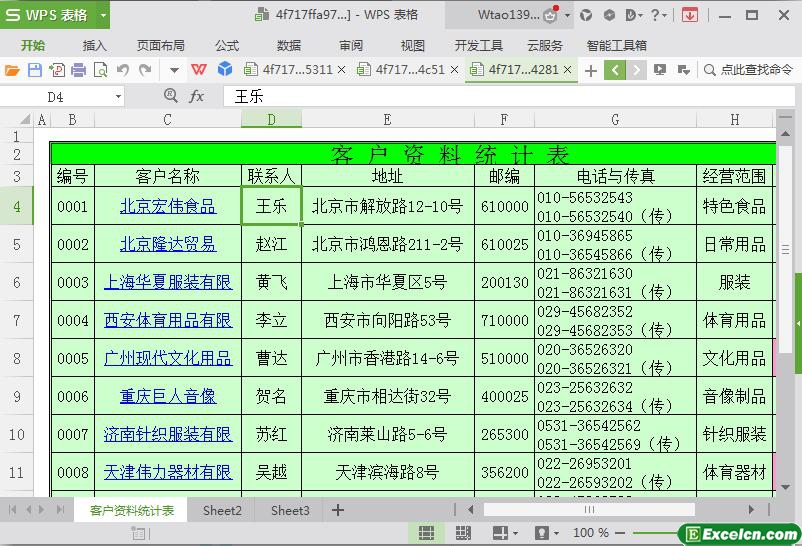Open the 插入 ribbon tab
Screen dimensions: 802x546
(95, 46)
